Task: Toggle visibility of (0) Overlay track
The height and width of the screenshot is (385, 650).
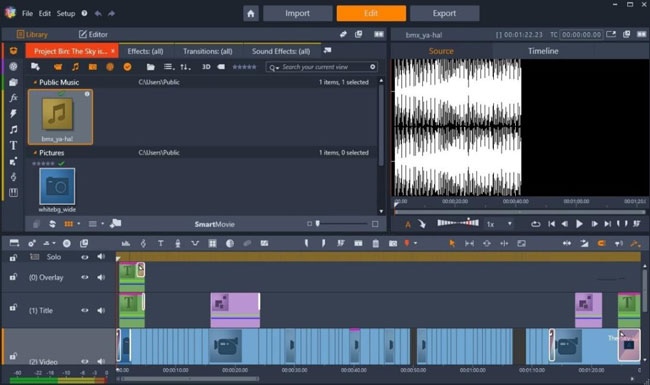Action: point(85,277)
